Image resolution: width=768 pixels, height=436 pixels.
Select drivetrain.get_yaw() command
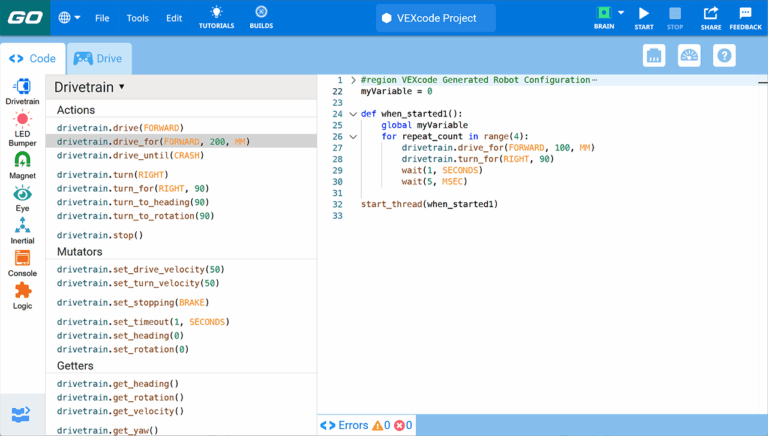pos(107,430)
